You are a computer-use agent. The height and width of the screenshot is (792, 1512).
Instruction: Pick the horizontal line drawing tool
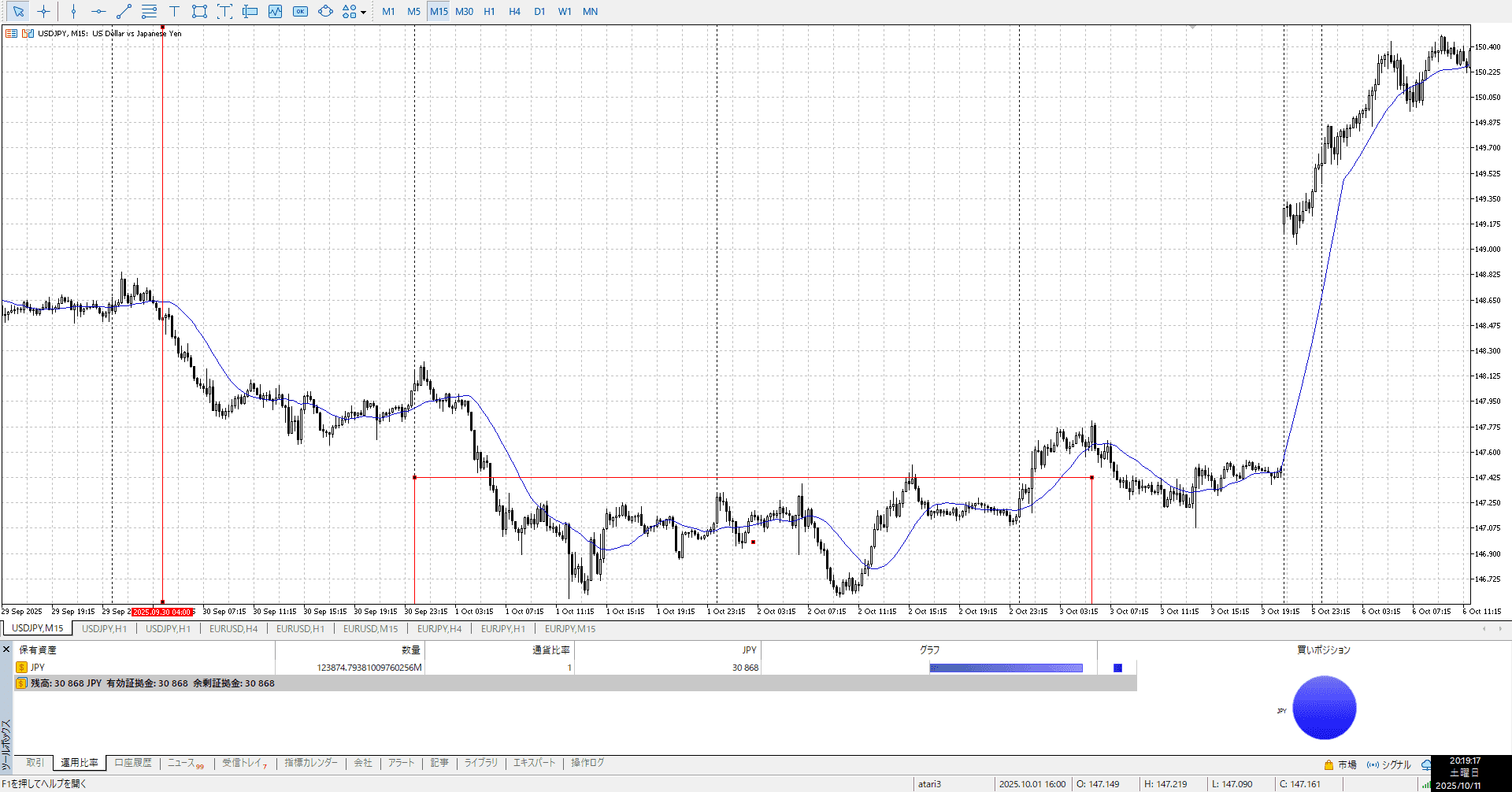98,11
